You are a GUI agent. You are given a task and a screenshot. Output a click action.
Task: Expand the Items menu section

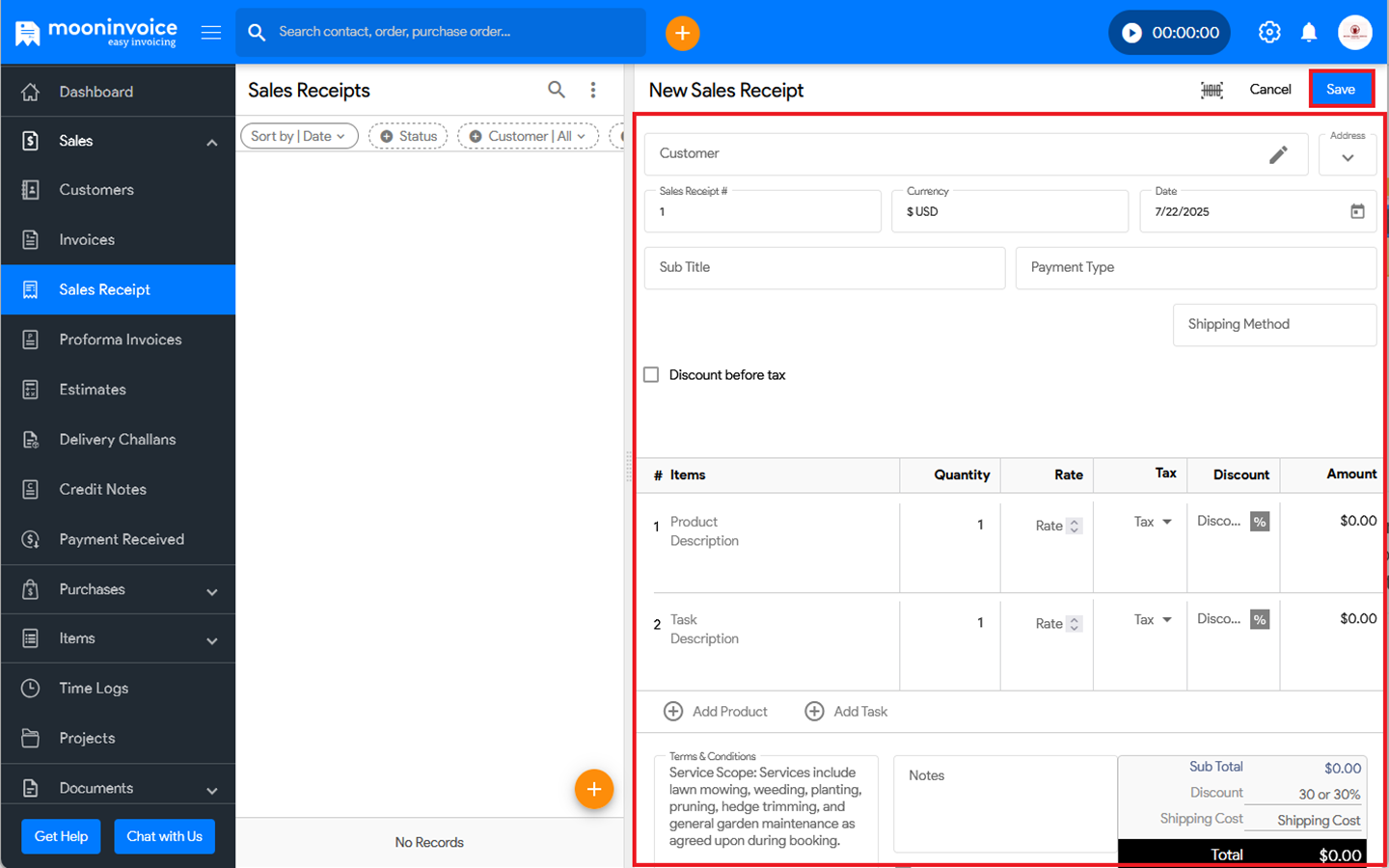[211, 640]
